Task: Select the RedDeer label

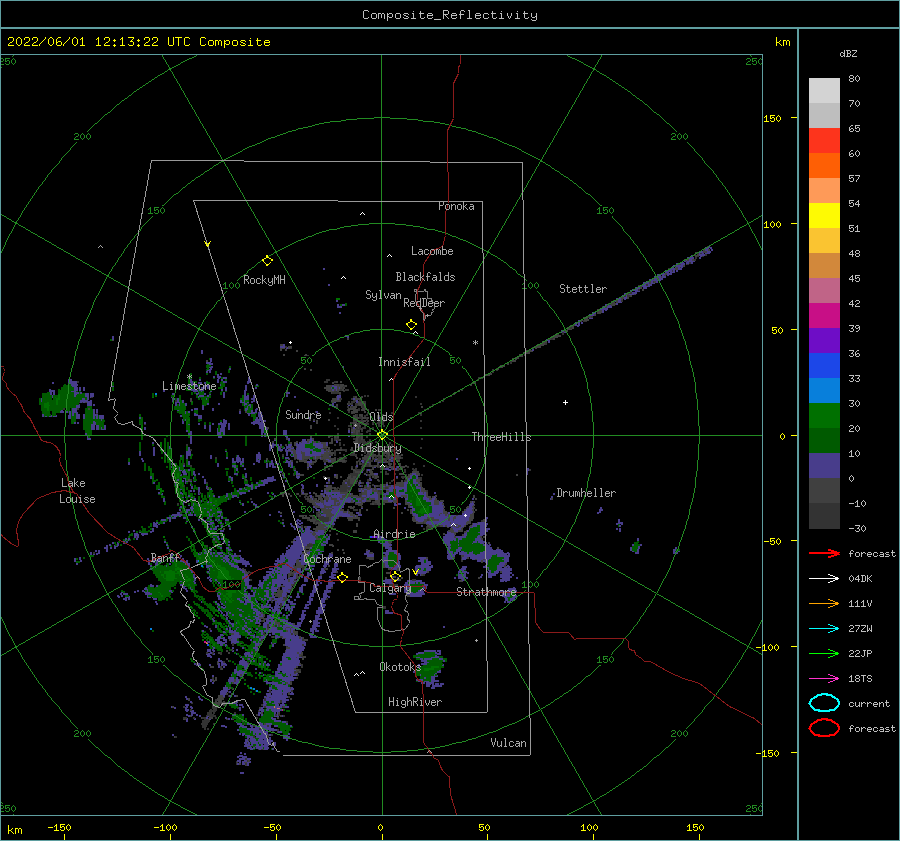Action: pyautogui.click(x=424, y=303)
